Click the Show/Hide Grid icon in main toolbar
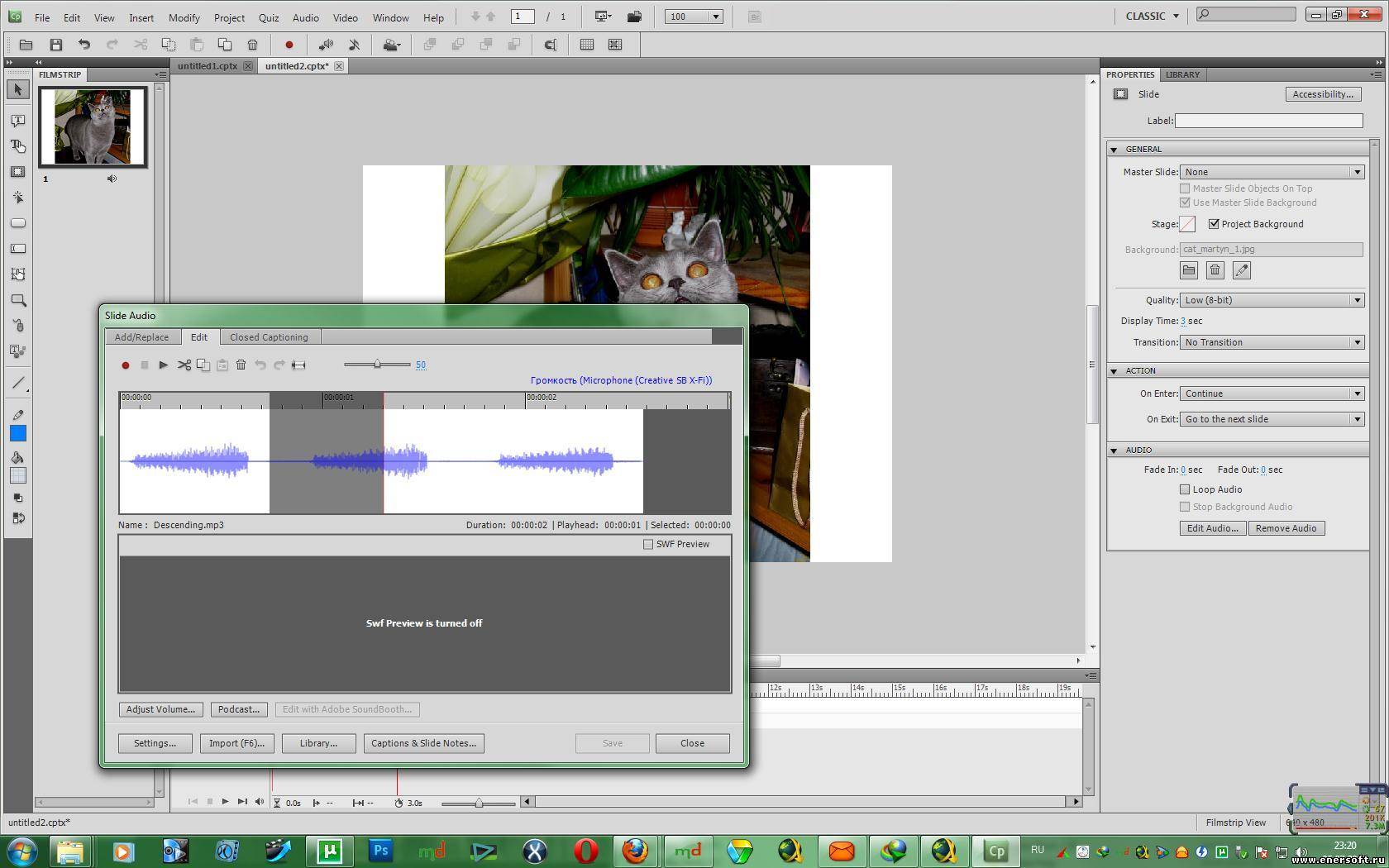 coord(587,45)
